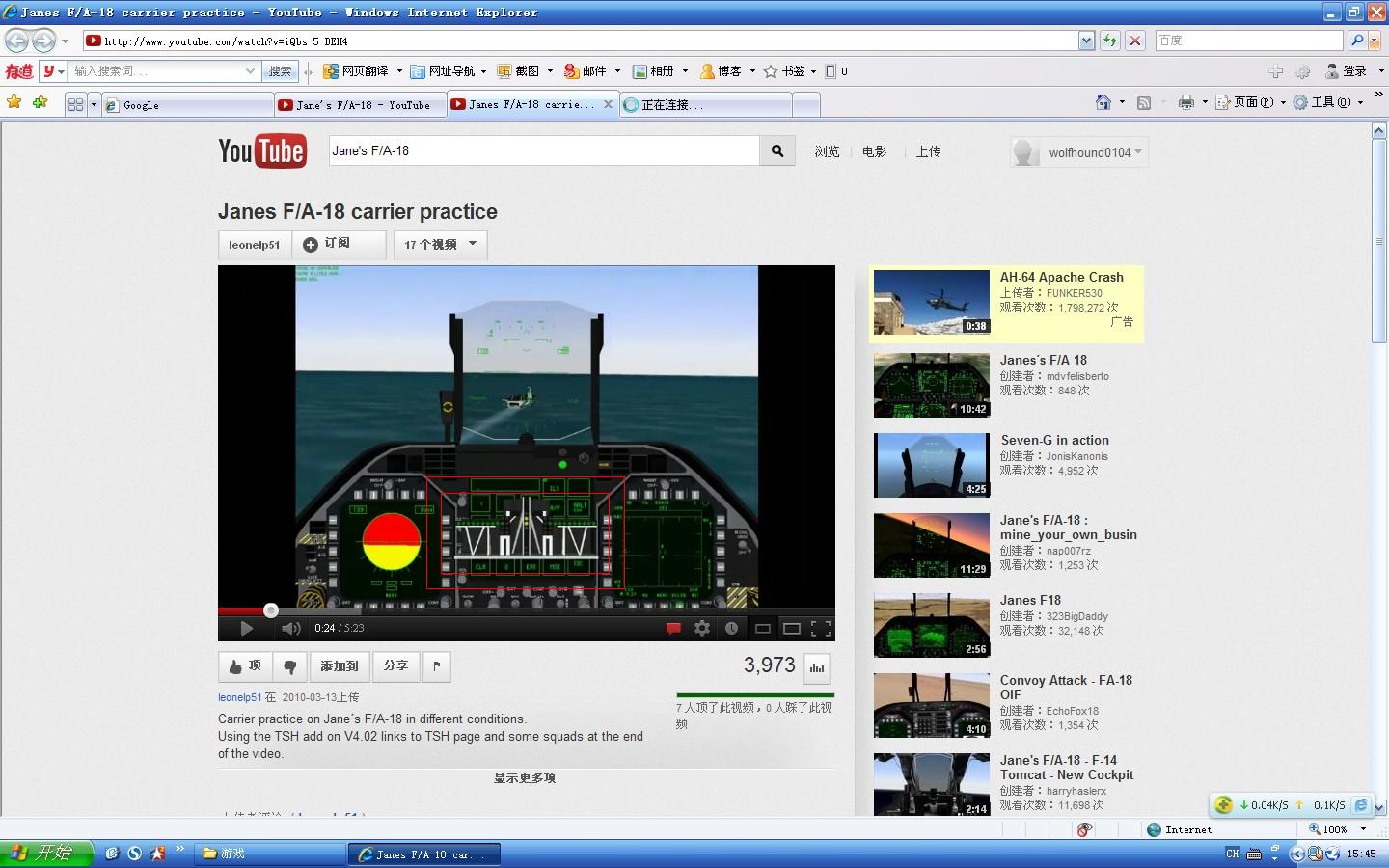Click the RSS feeds icon
Screen dimensions: 1389x868
coord(1144,103)
